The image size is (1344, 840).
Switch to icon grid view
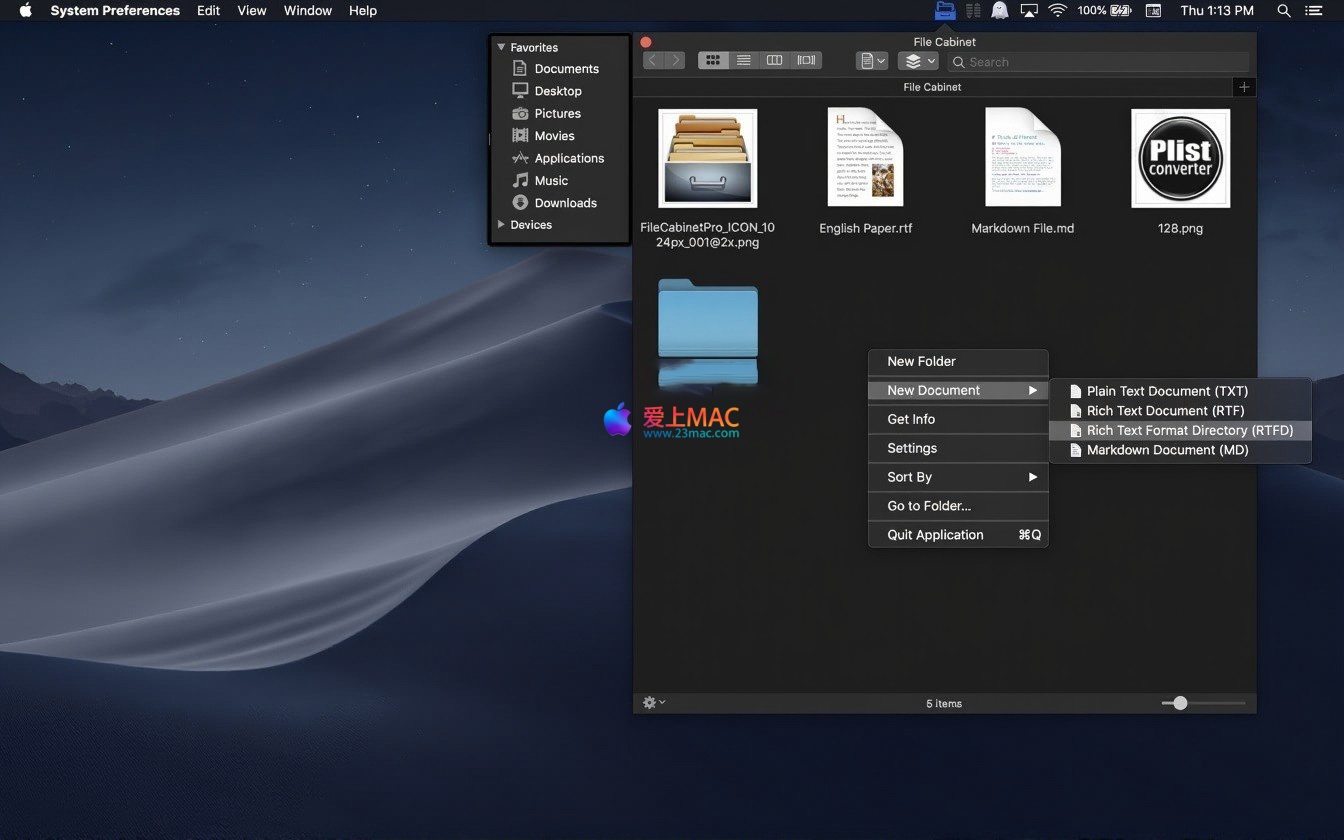coord(713,60)
